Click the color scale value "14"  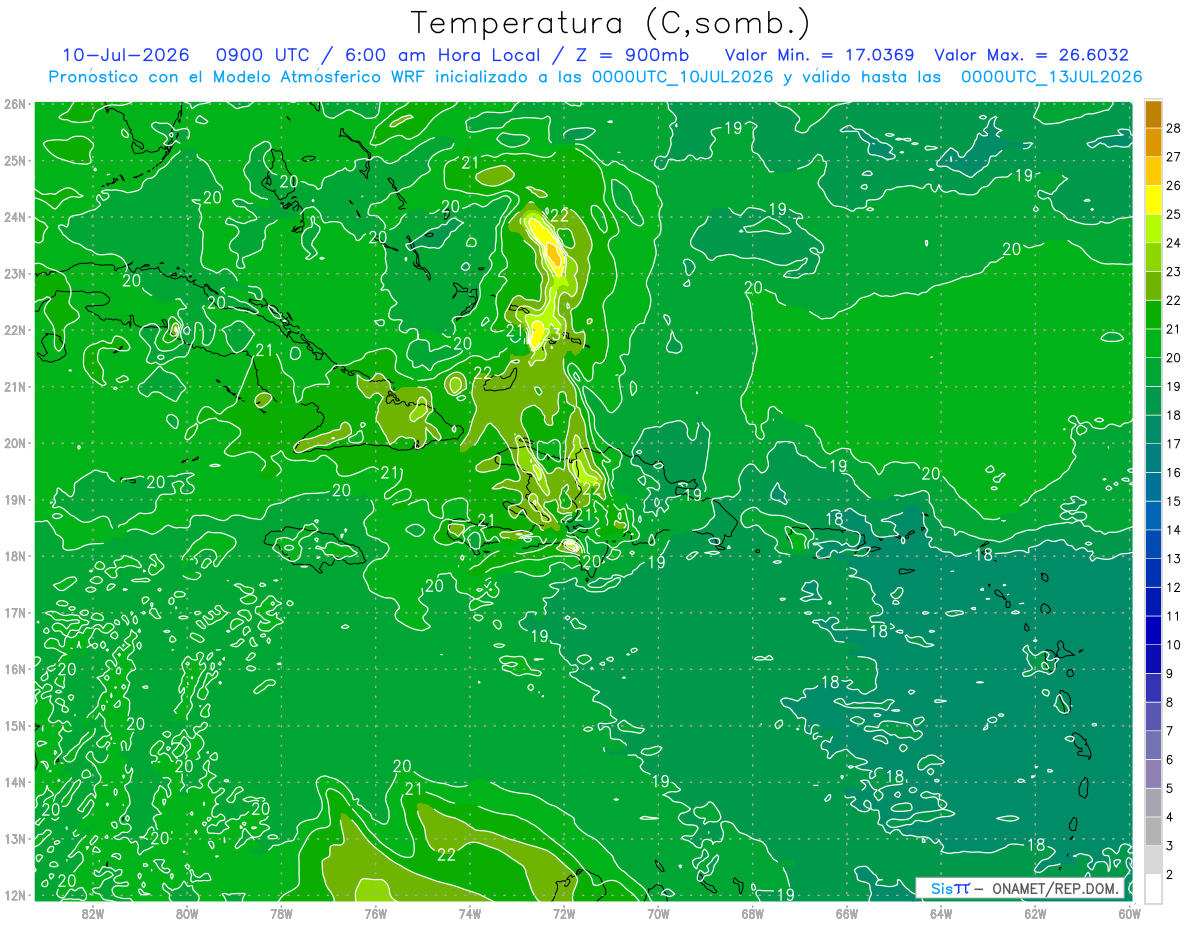(1174, 530)
